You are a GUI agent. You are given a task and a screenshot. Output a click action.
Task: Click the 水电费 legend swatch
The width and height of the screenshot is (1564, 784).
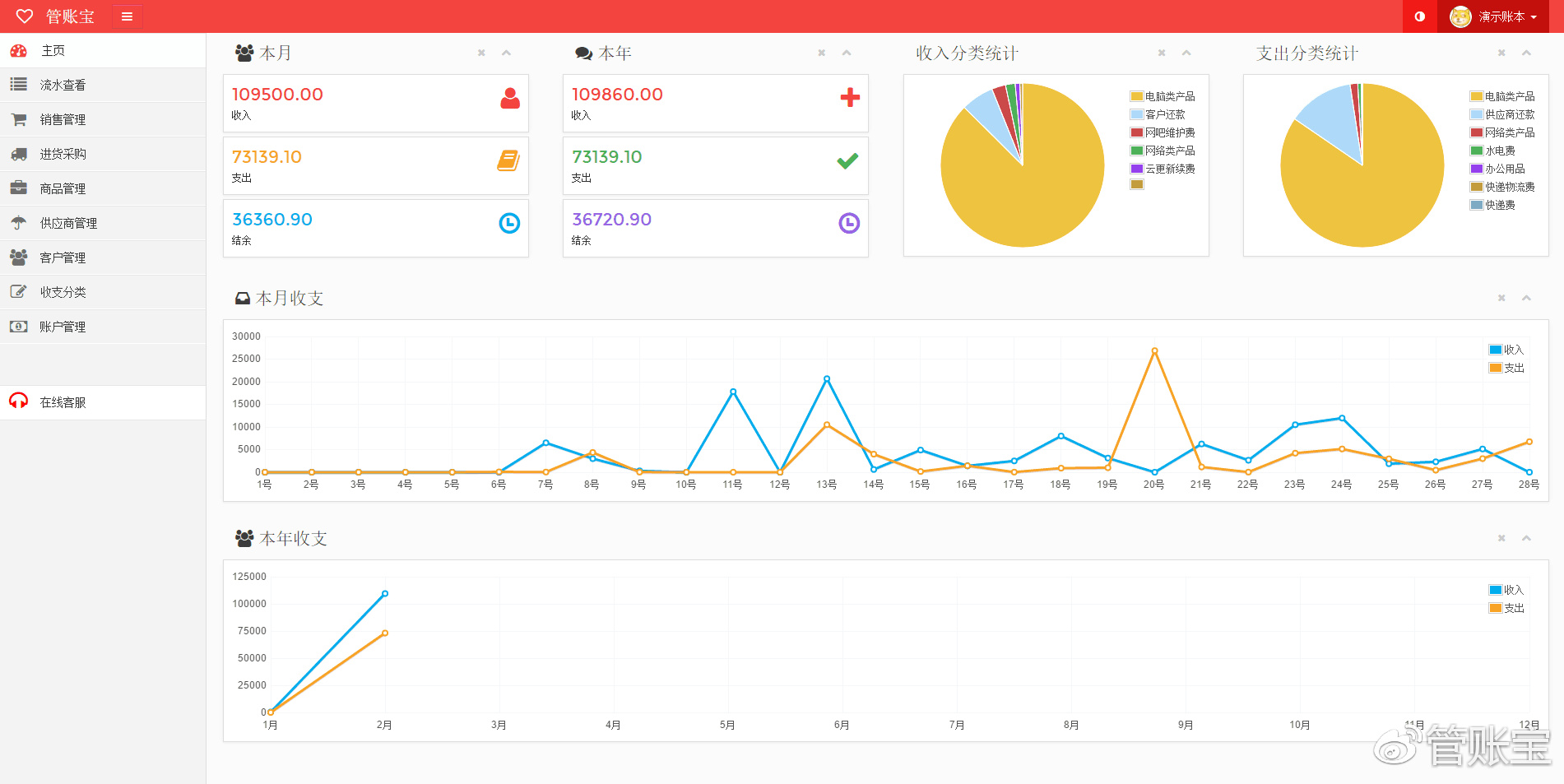[x=1477, y=151]
